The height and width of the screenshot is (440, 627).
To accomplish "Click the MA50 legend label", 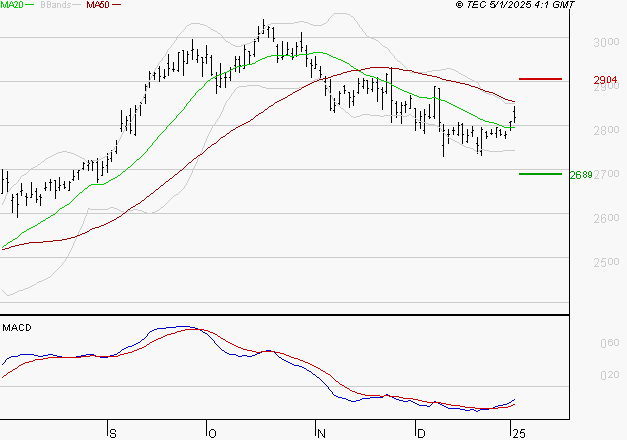I will point(98,5).
